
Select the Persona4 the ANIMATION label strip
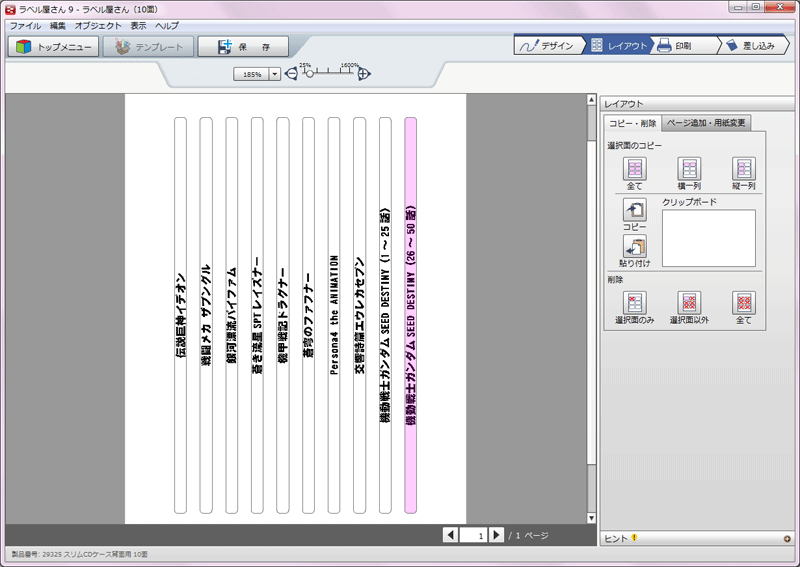pos(334,315)
